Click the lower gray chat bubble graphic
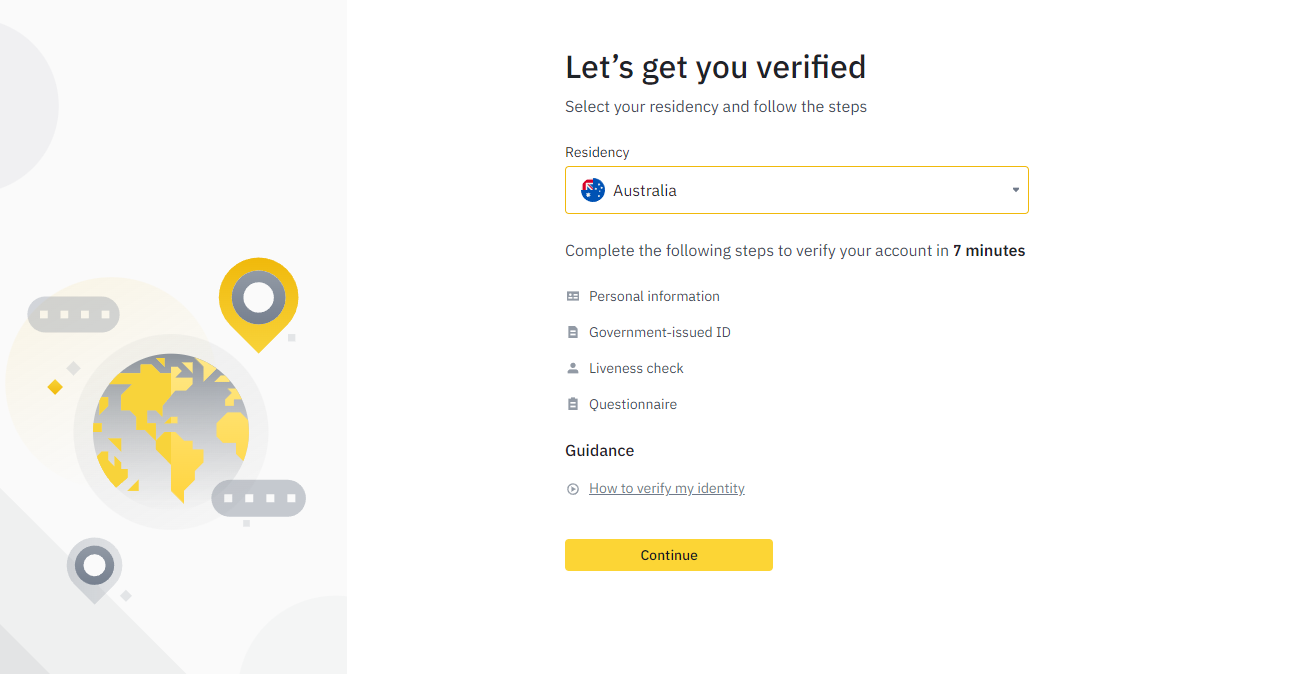The width and height of the screenshot is (1316, 674). (x=258, y=498)
